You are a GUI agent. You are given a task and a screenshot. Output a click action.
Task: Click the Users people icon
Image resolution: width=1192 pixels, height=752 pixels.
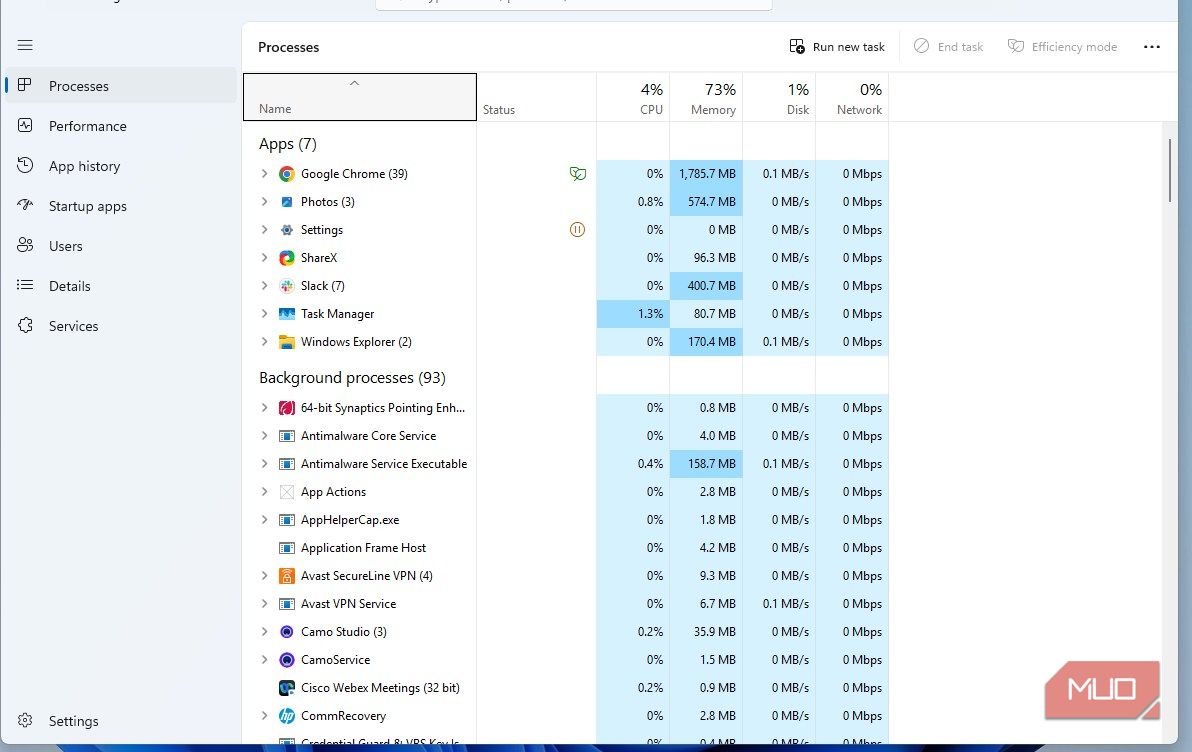coord(25,245)
